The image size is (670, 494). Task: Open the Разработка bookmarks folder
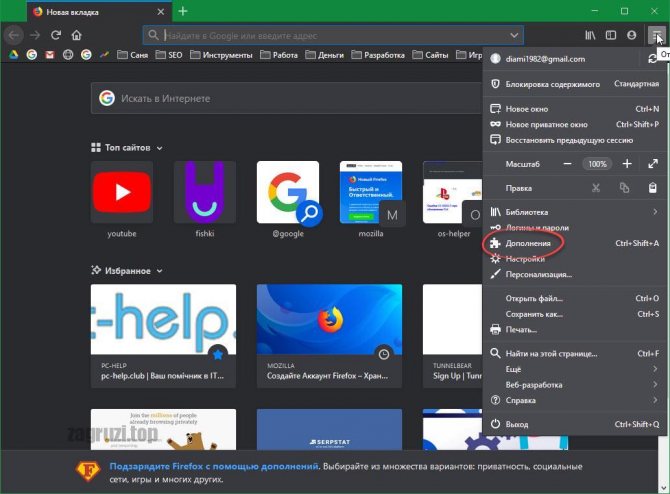[378, 55]
